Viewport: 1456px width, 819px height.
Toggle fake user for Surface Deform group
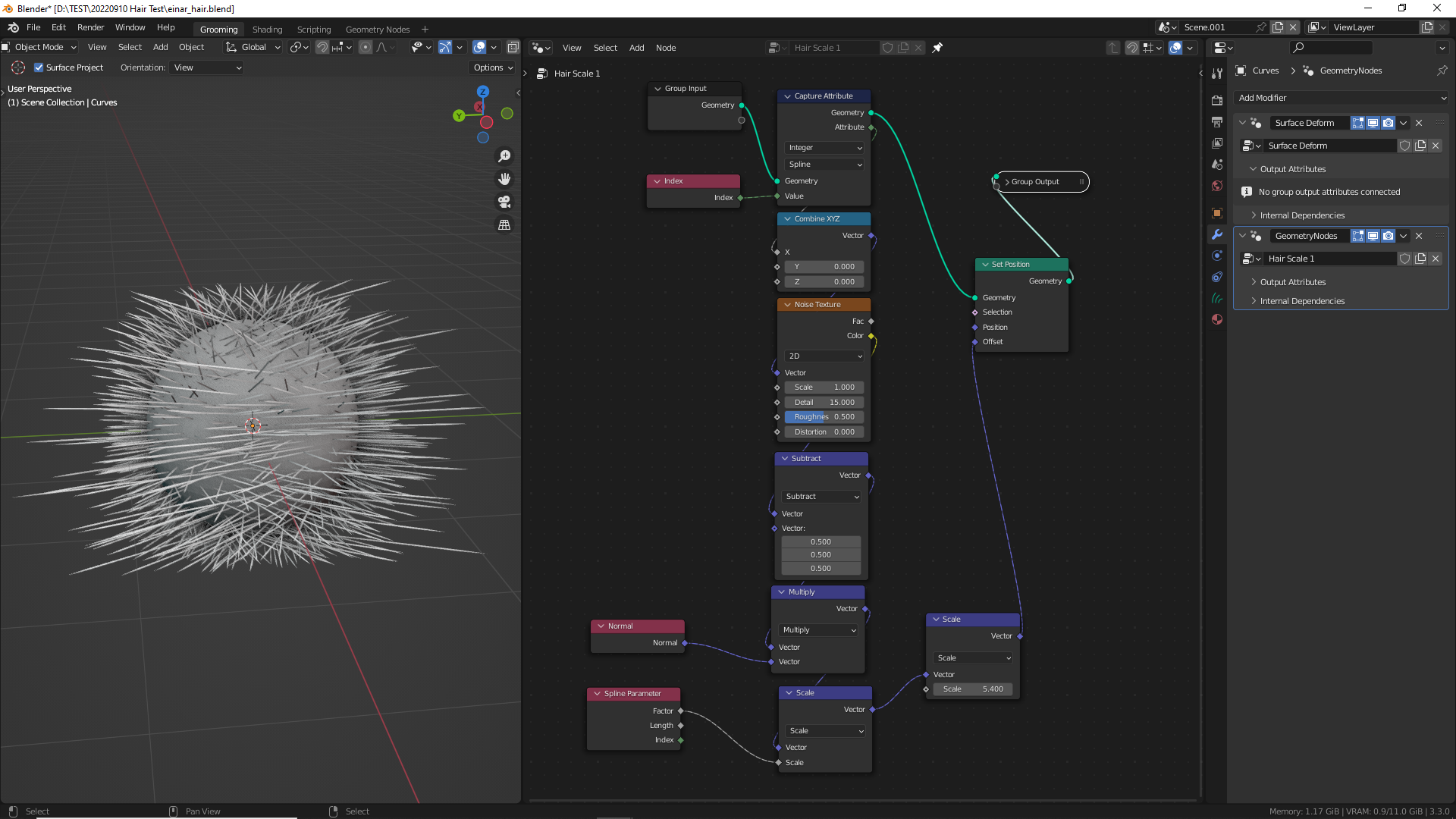coord(1404,146)
